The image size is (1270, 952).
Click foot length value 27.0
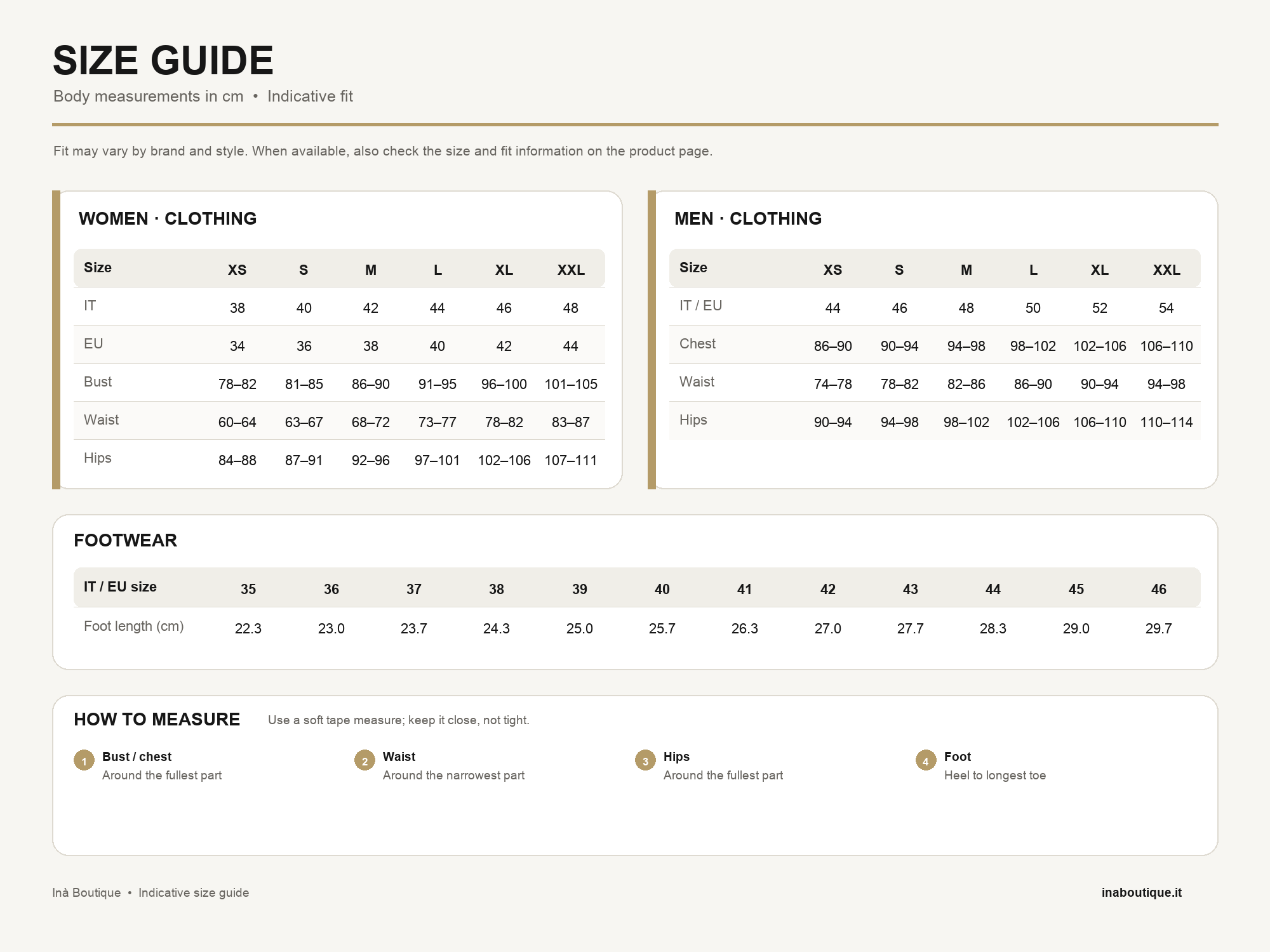click(828, 628)
